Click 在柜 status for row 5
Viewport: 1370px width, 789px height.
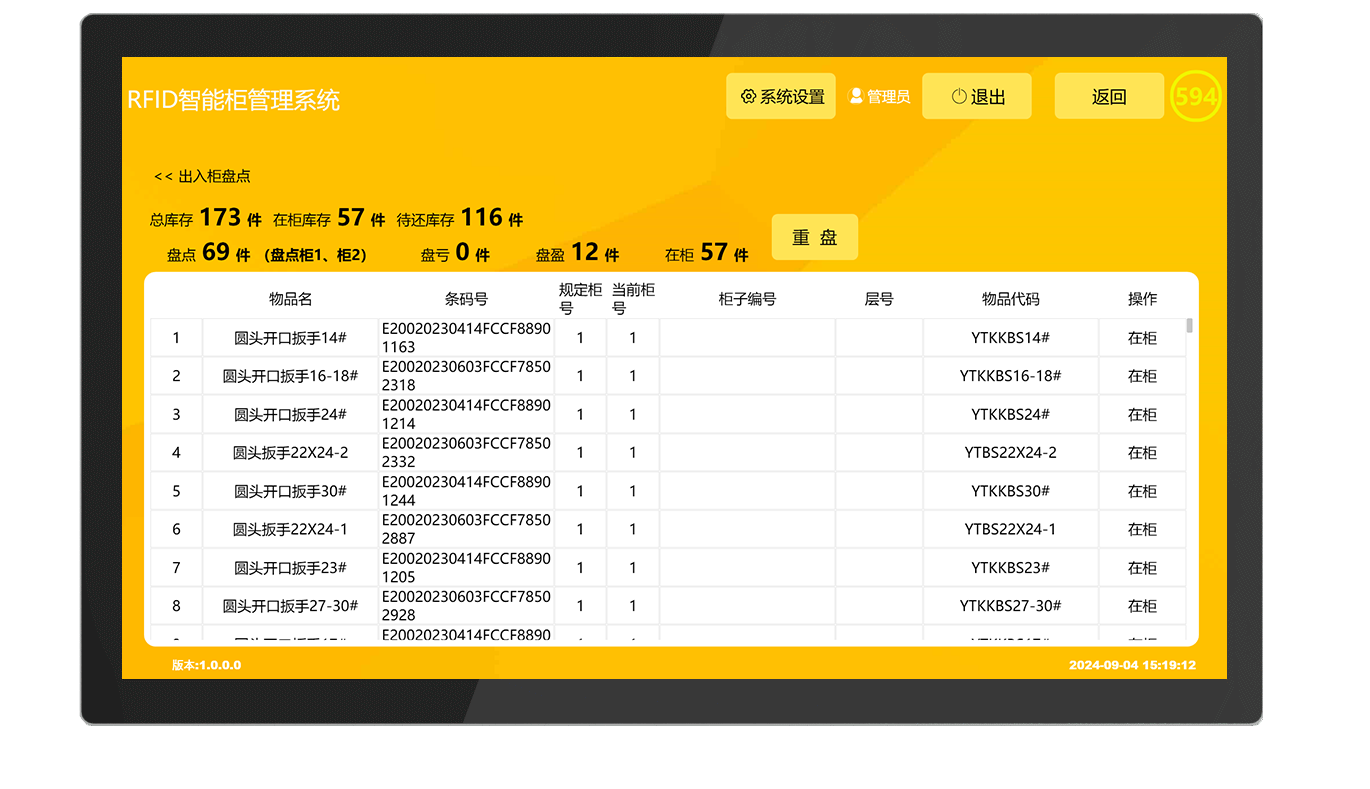1142,491
